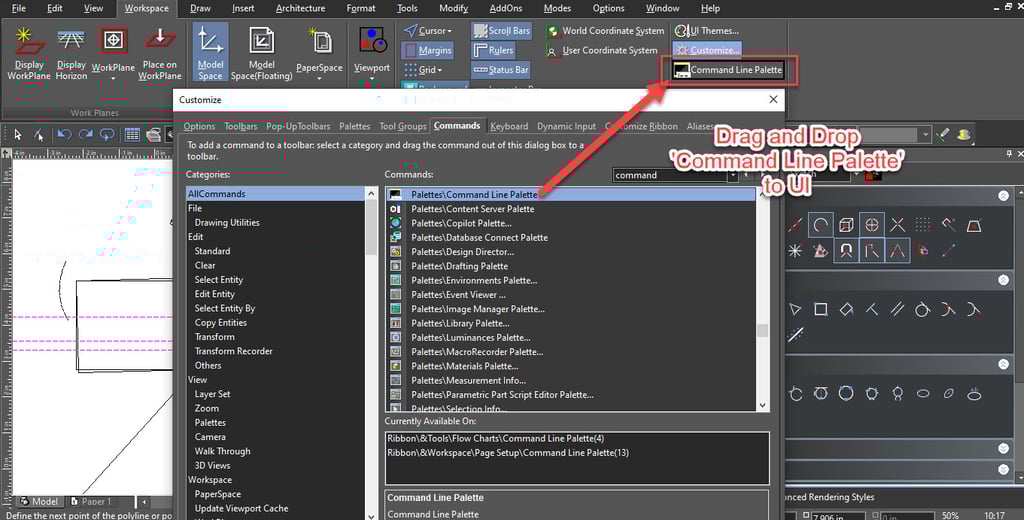
Task: Click Palettes\Materials Palette... in the list
Action: 464,366
